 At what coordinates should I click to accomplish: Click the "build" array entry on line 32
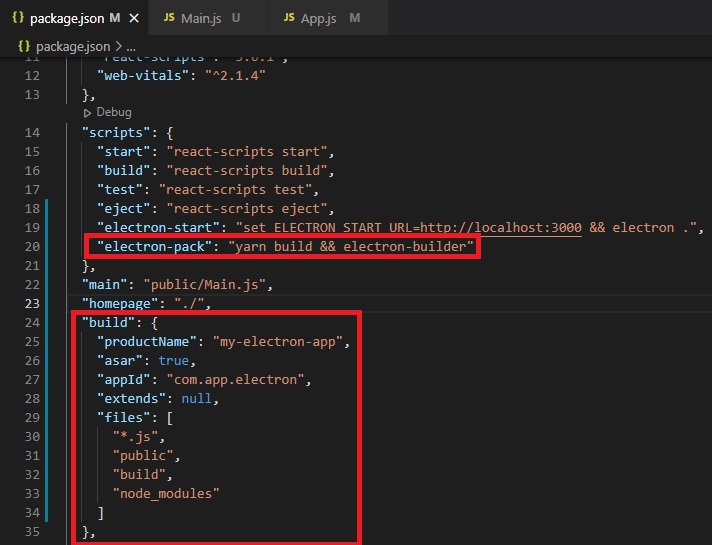tap(139, 475)
